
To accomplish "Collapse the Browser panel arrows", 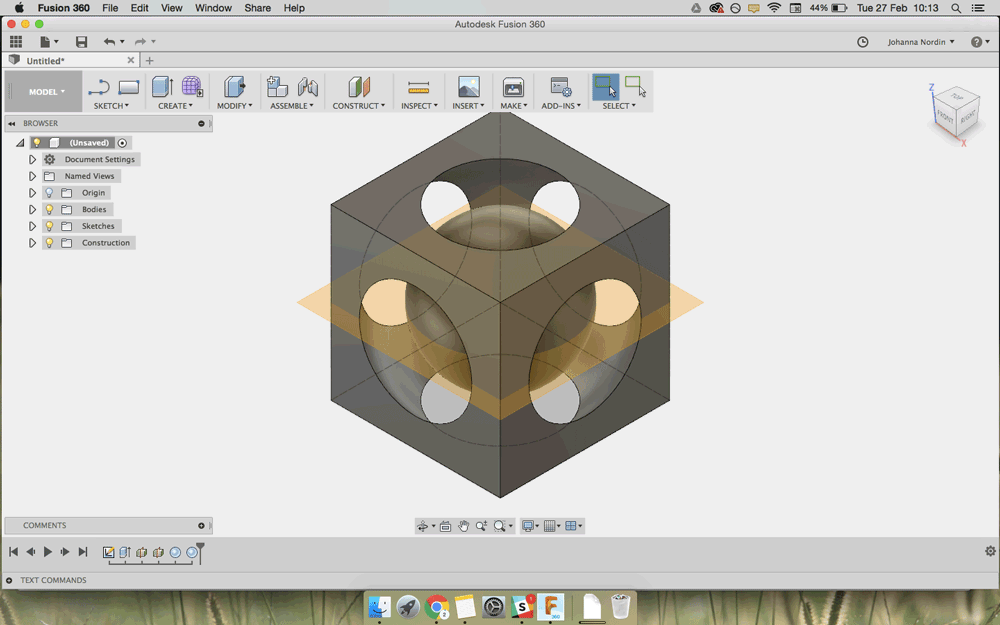I will [x=11, y=123].
